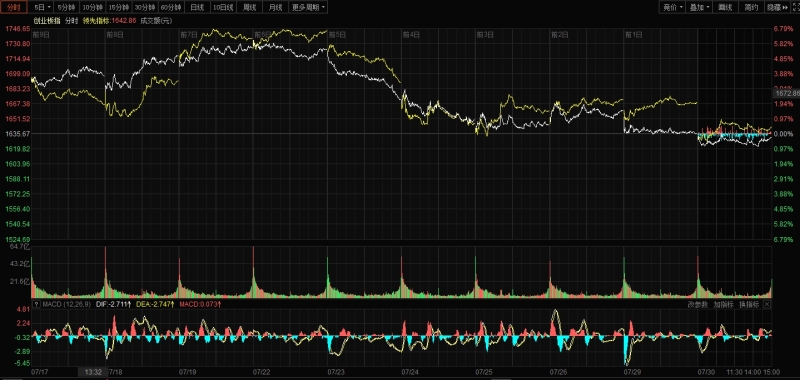Click the 1672.86 price tag on right axis
Image resolution: width=800 pixels, height=380 pixels.
pos(787,94)
